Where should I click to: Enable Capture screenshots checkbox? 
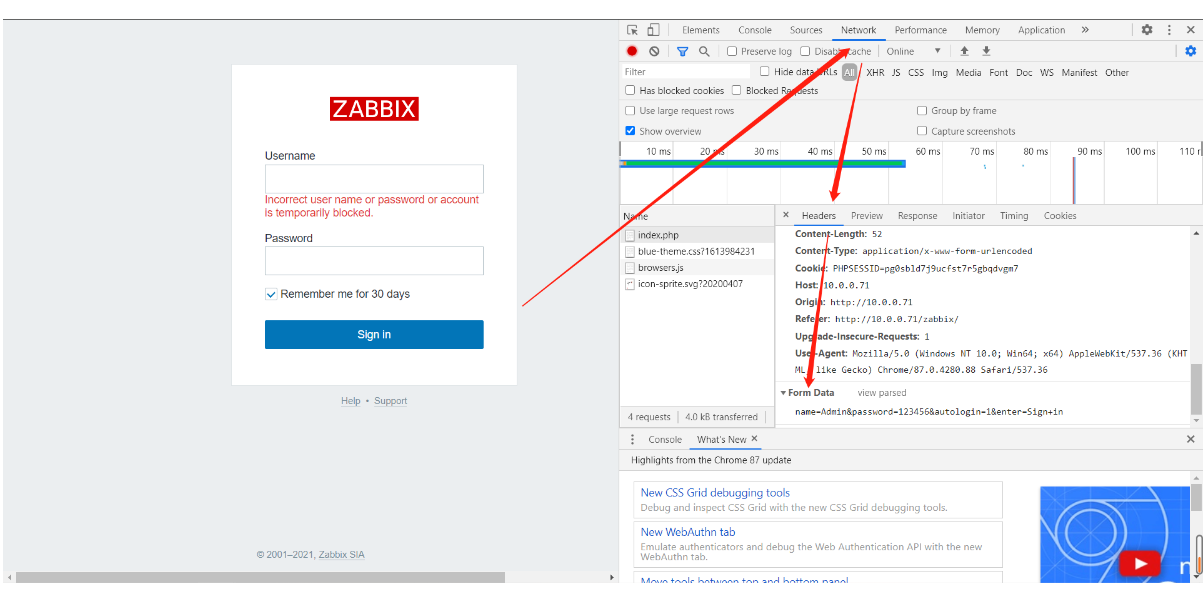[x=922, y=131]
